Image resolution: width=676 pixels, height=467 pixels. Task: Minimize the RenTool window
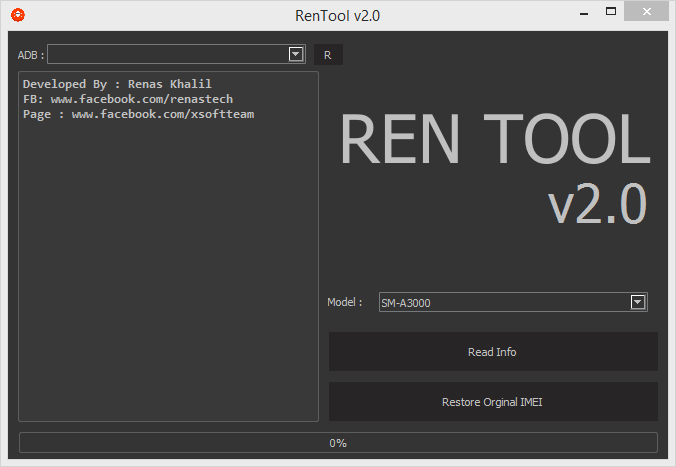pyautogui.click(x=584, y=13)
